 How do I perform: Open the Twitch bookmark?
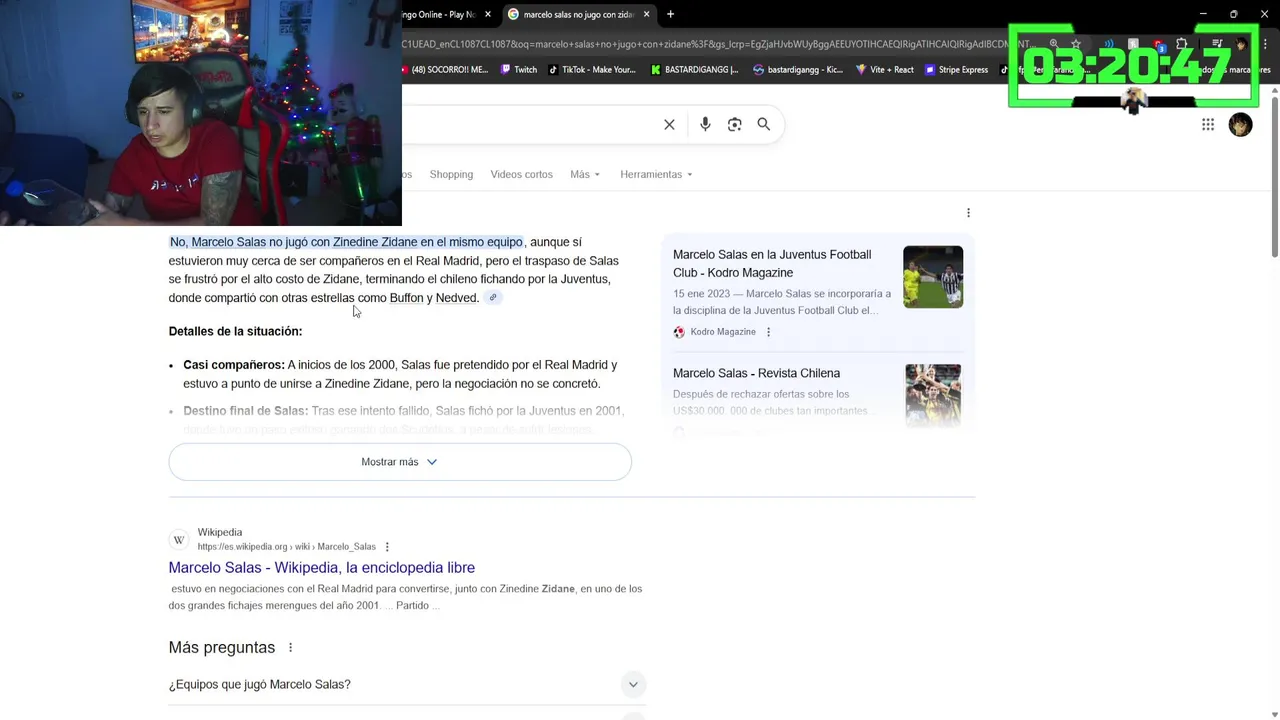click(x=519, y=70)
